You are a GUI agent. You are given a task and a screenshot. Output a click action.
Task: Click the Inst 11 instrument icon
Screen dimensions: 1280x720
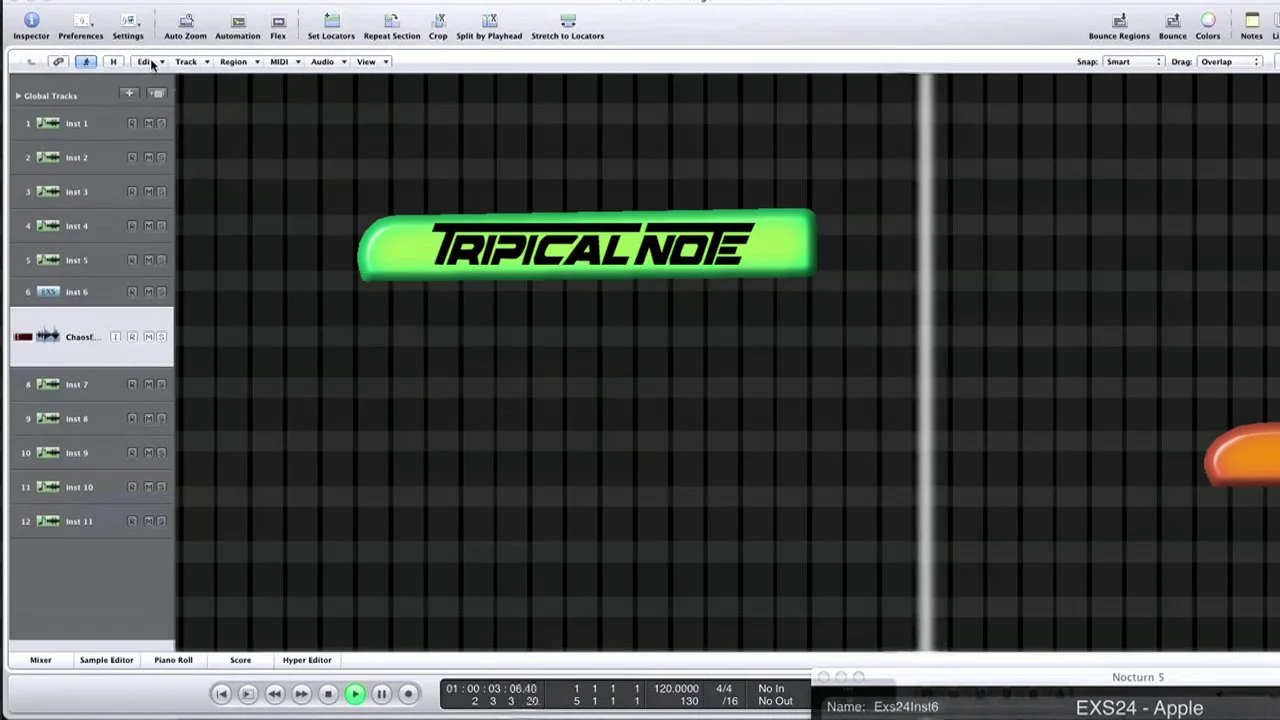tap(48, 521)
